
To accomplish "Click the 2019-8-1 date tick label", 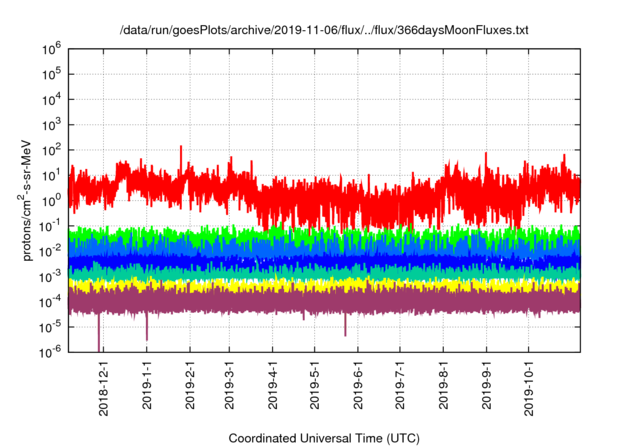I will click(x=443, y=384).
